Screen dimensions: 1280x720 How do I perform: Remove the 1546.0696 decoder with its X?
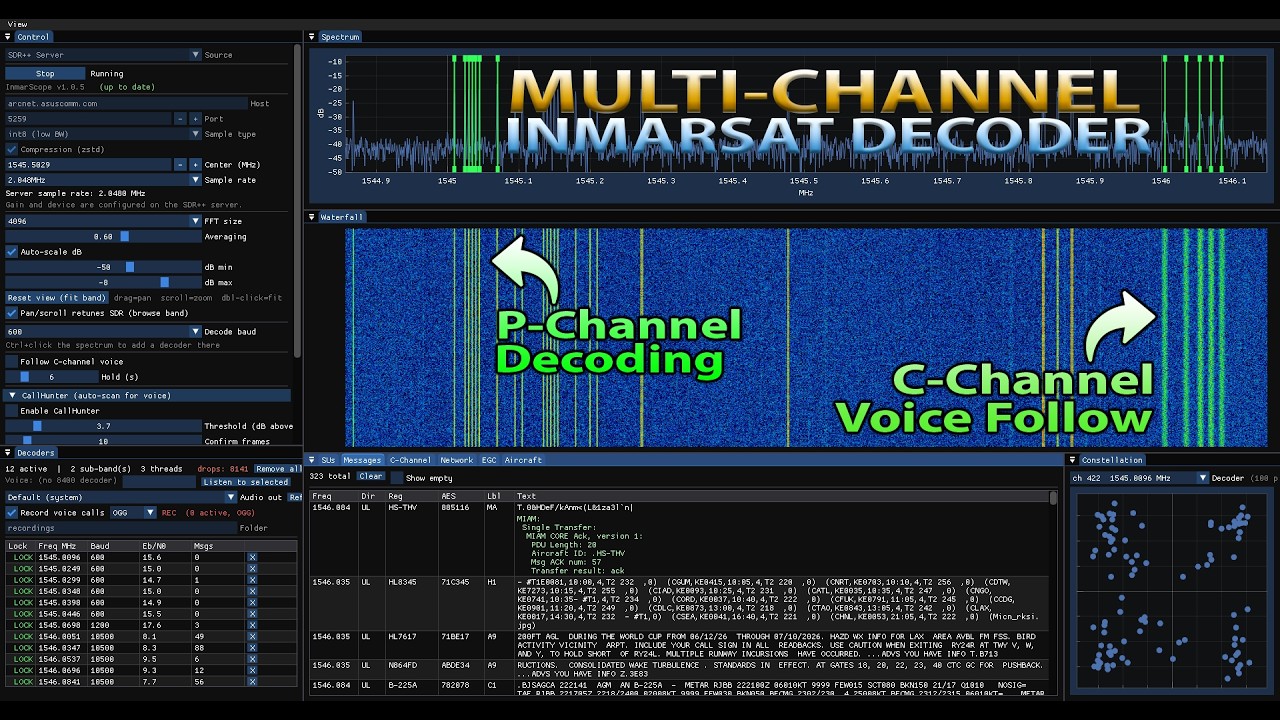click(252, 670)
